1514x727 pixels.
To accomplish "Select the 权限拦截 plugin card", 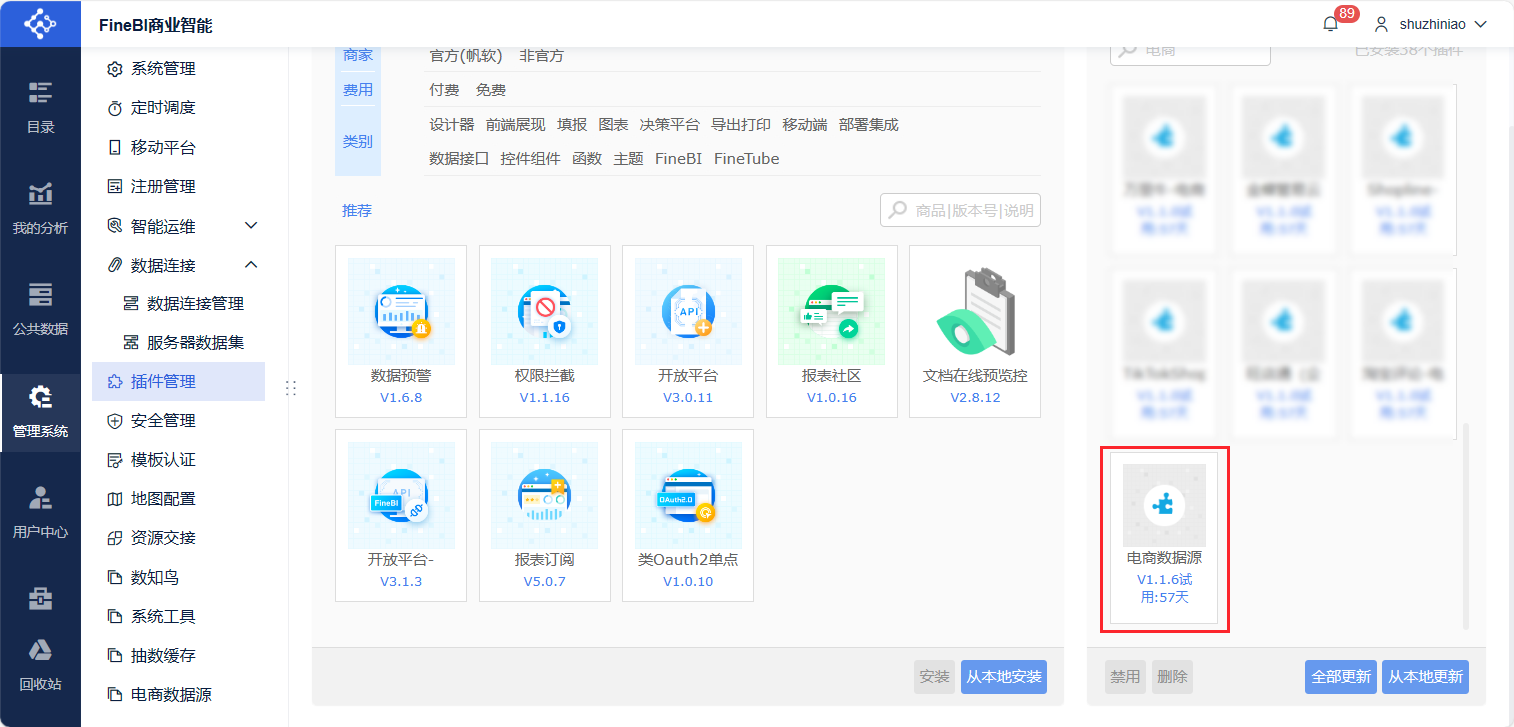I will tap(544, 331).
